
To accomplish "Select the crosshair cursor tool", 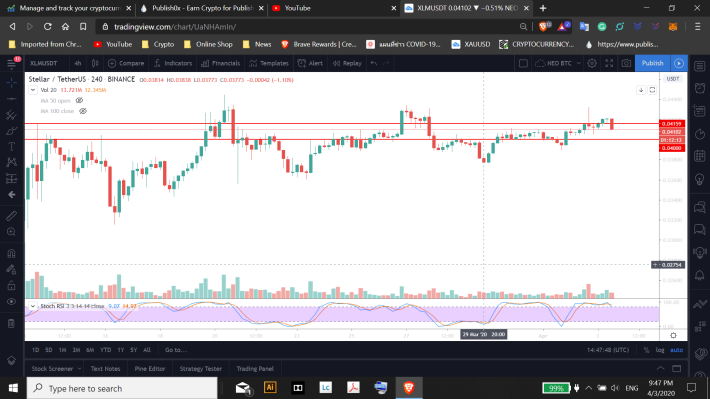I will [x=11, y=83].
